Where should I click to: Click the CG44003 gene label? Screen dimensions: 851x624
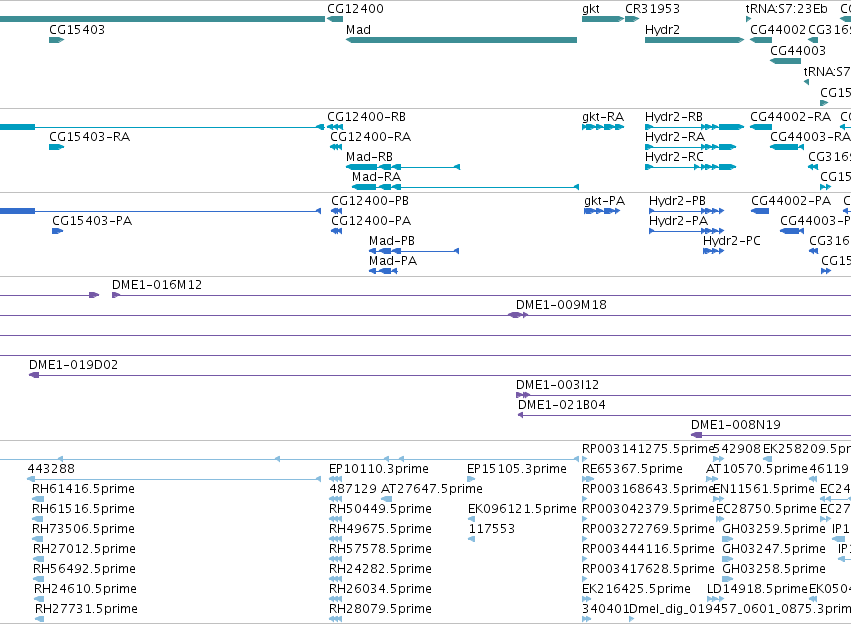[798, 50]
